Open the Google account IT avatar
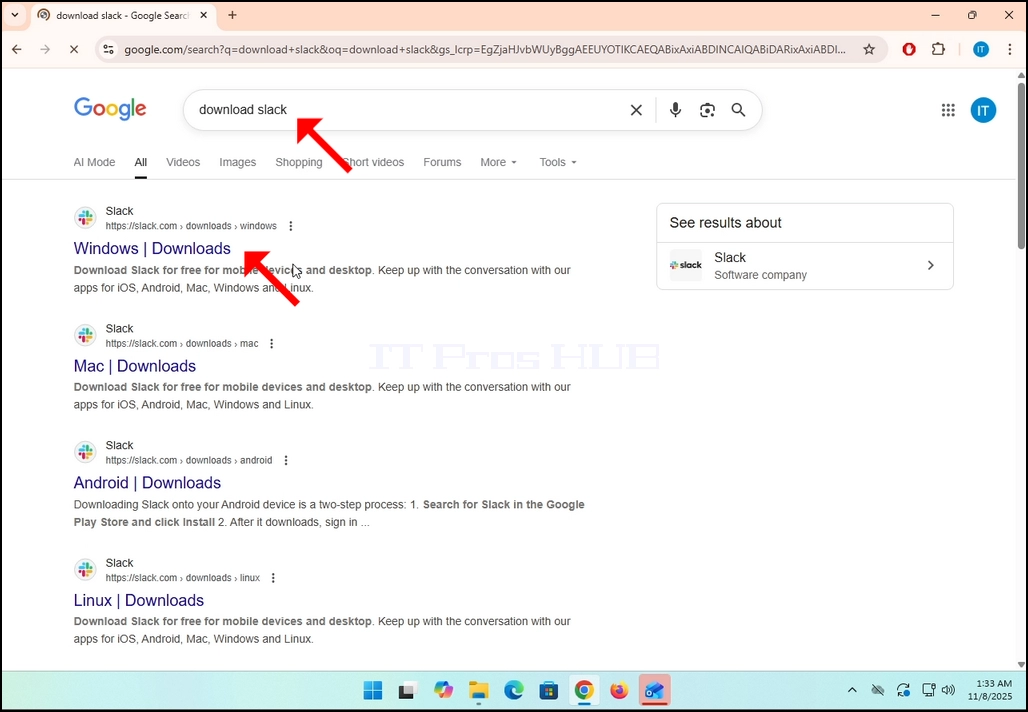 point(983,110)
